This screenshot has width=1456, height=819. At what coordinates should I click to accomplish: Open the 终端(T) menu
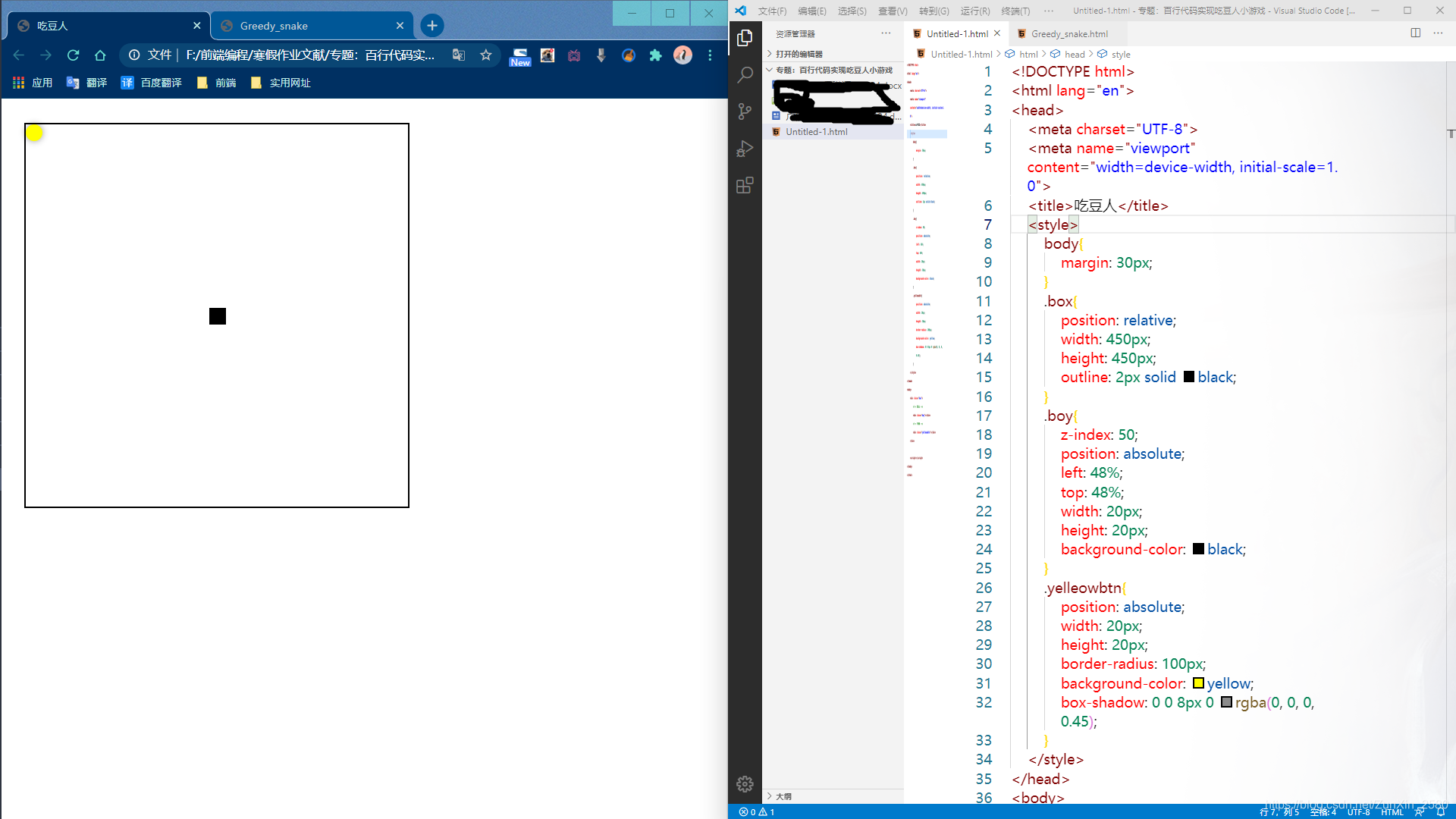tap(1015, 11)
